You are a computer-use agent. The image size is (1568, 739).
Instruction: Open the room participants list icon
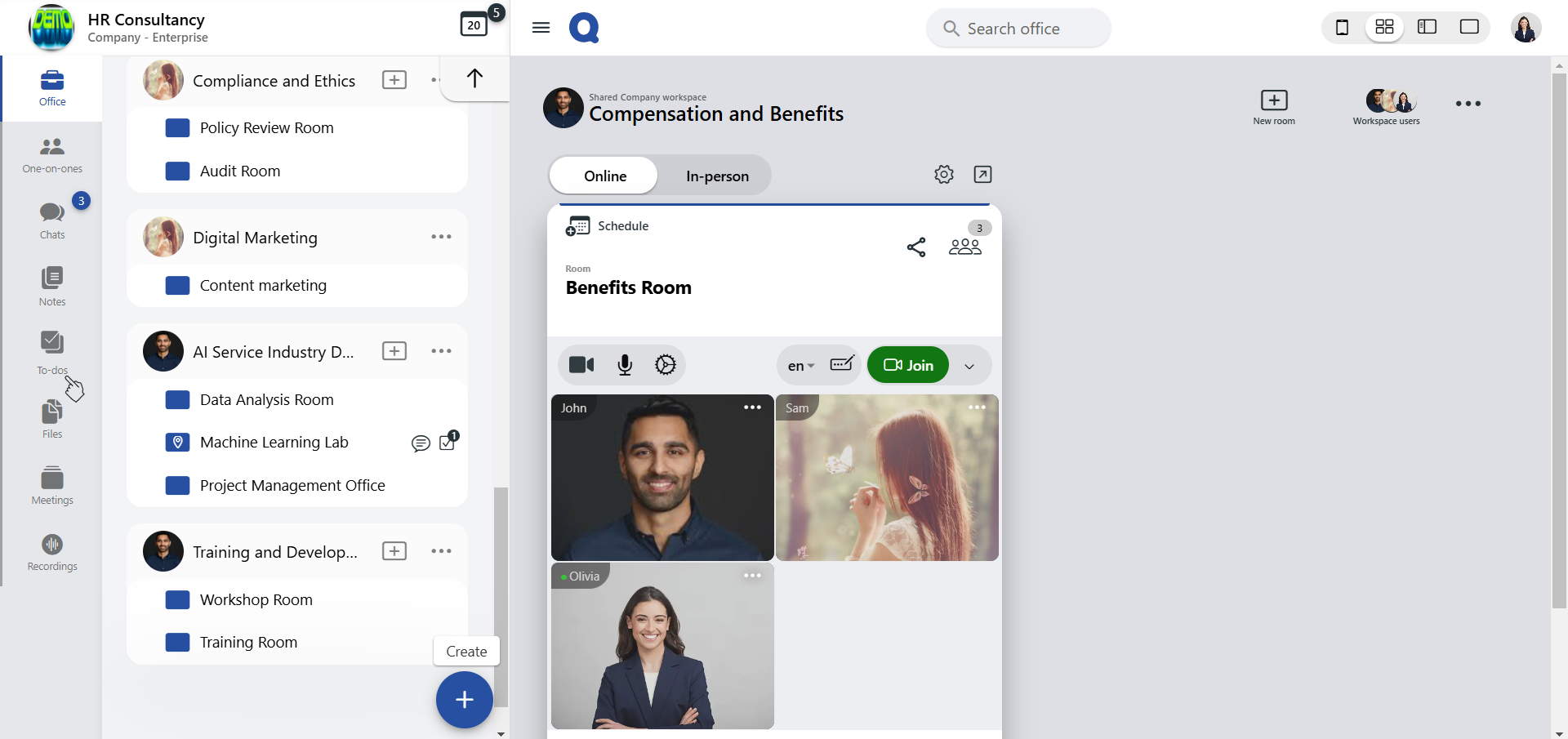pos(964,246)
